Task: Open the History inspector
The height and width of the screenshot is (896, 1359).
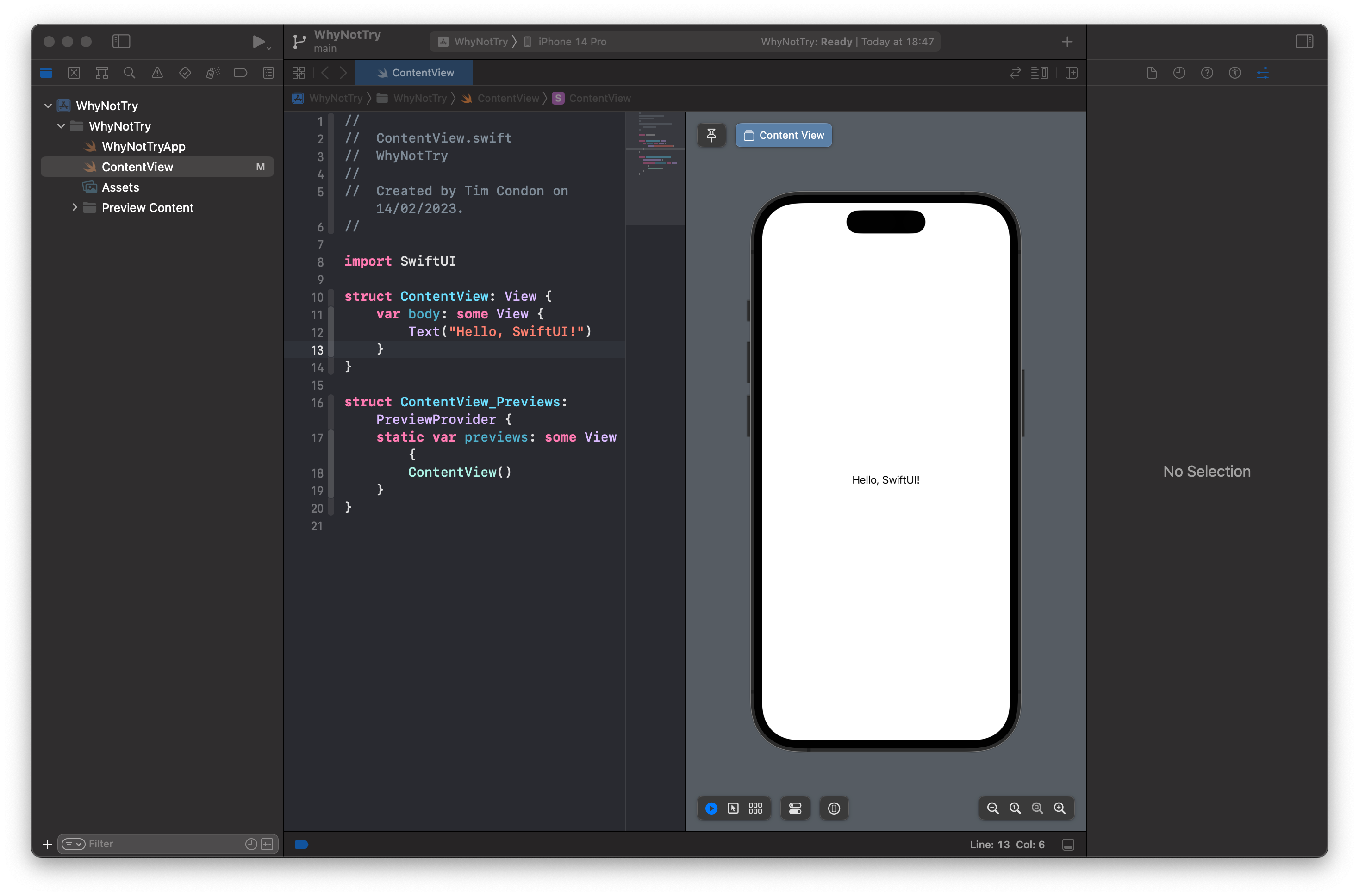Action: point(1179,73)
